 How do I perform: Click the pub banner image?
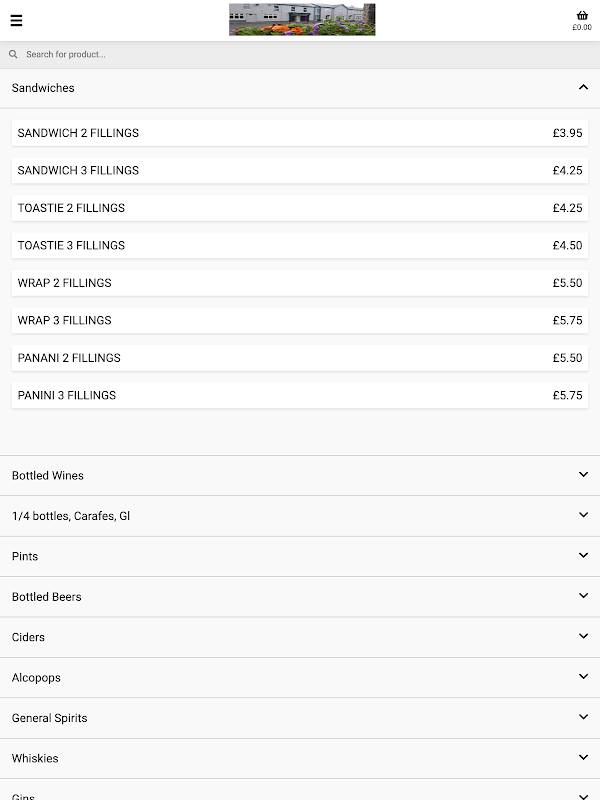coord(301,19)
